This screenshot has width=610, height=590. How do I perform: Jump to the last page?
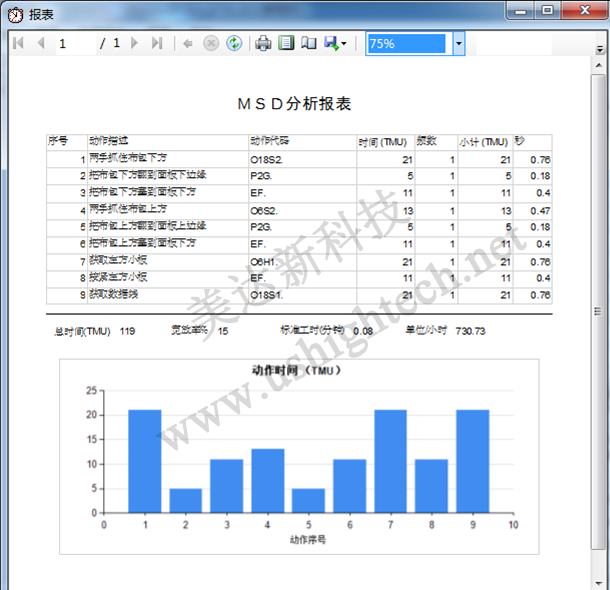tap(157, 44)
